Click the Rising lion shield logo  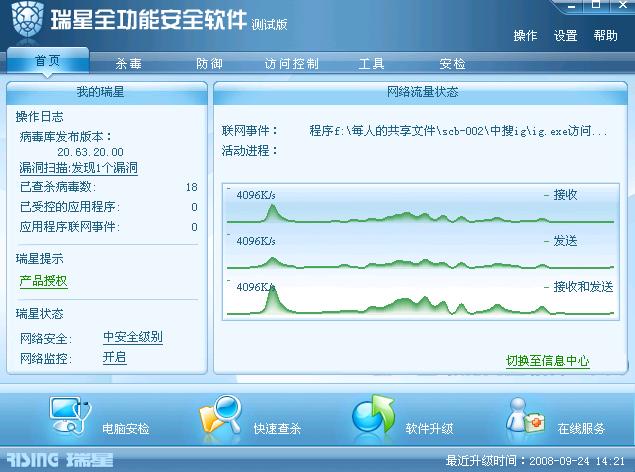coord(27,19)
